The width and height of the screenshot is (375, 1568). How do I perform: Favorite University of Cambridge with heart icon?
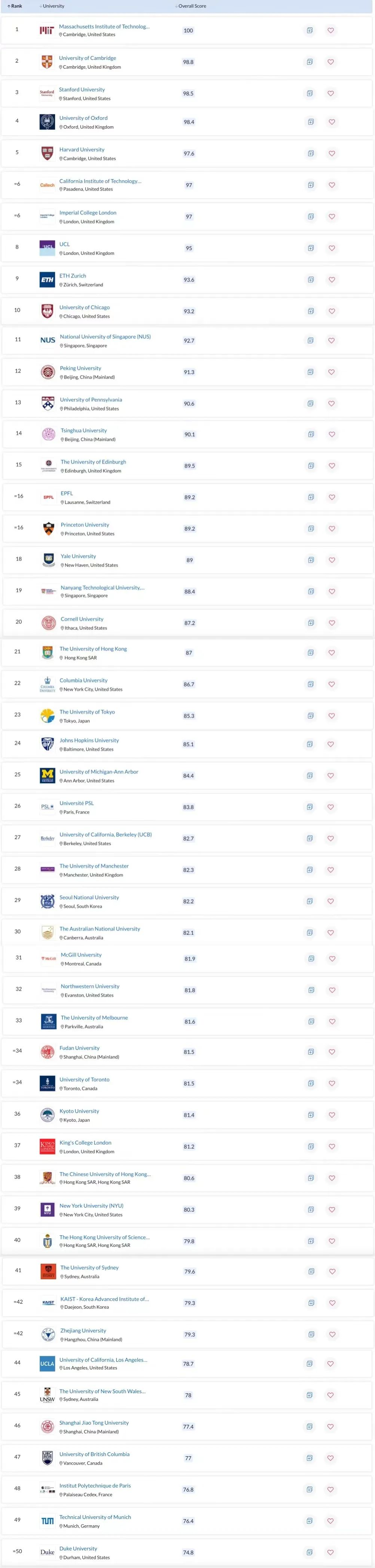(330, 62)
